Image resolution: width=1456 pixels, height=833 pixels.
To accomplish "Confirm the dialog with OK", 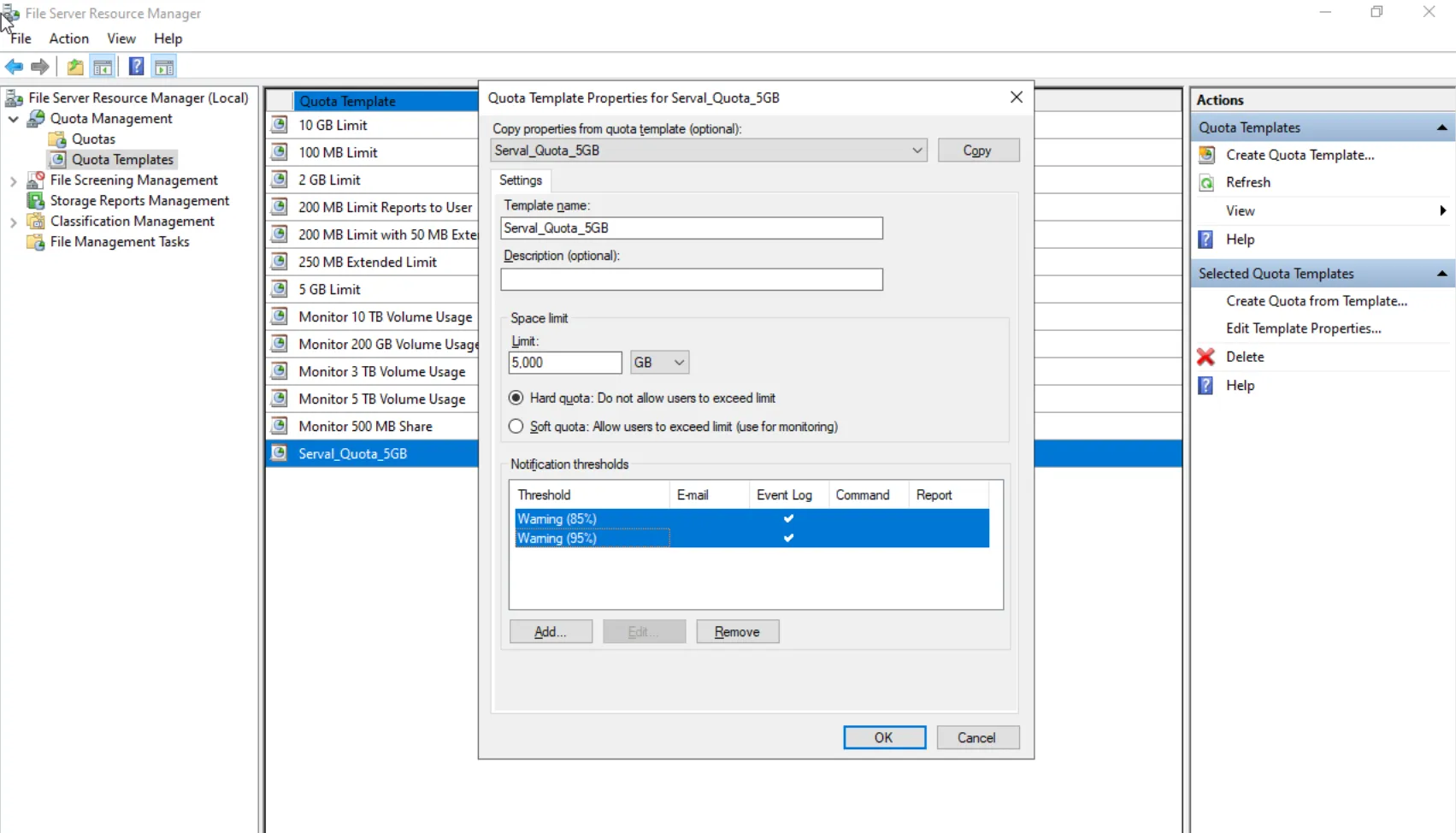I will pyautogui.click(x=884, y=738).
